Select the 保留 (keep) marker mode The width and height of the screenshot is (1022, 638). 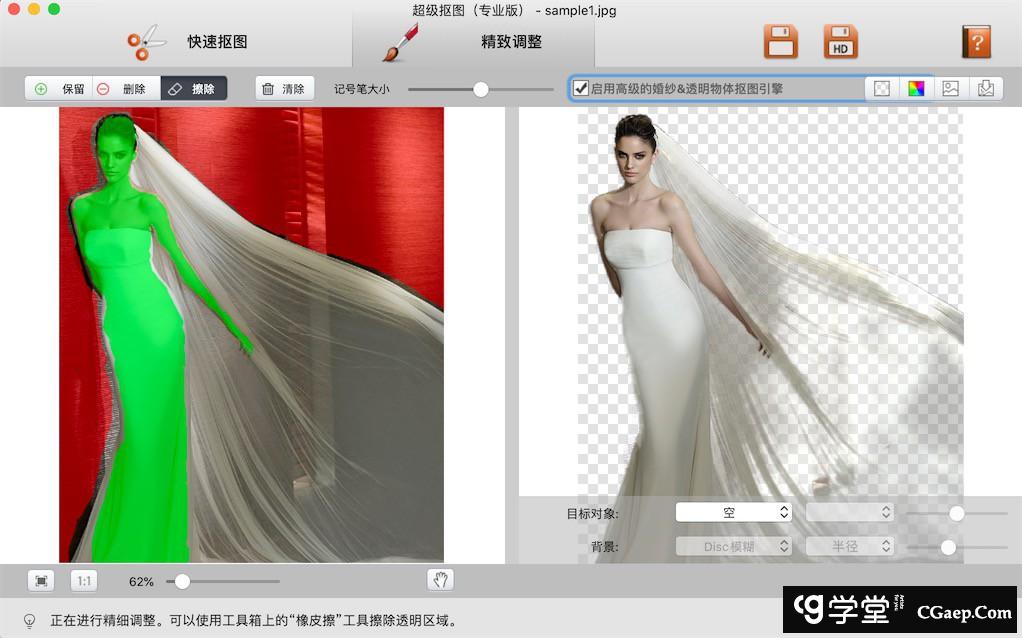coord(59,89)
